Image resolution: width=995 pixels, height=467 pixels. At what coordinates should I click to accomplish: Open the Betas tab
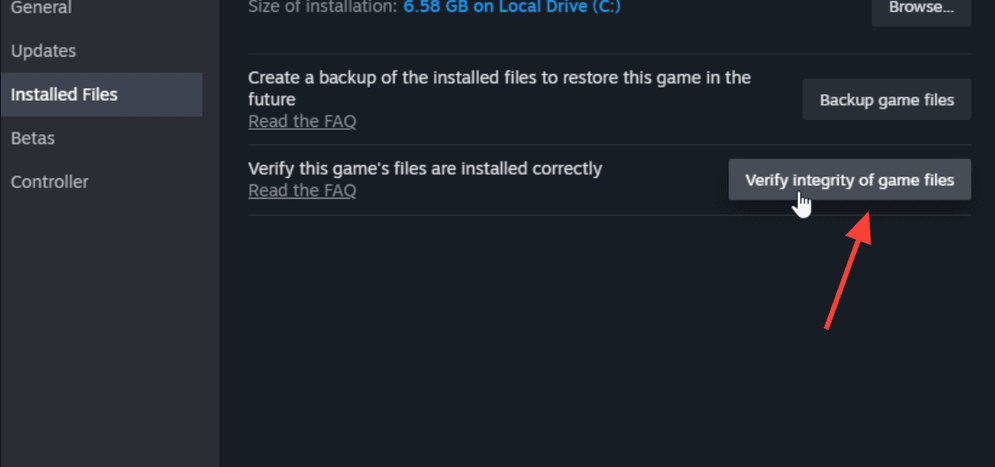[32, 138]
